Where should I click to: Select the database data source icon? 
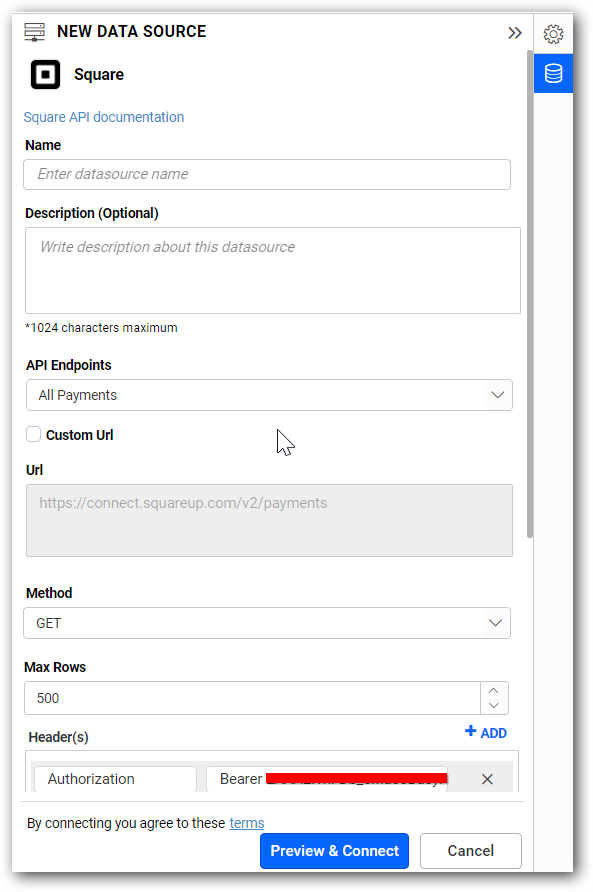point(553,73)
